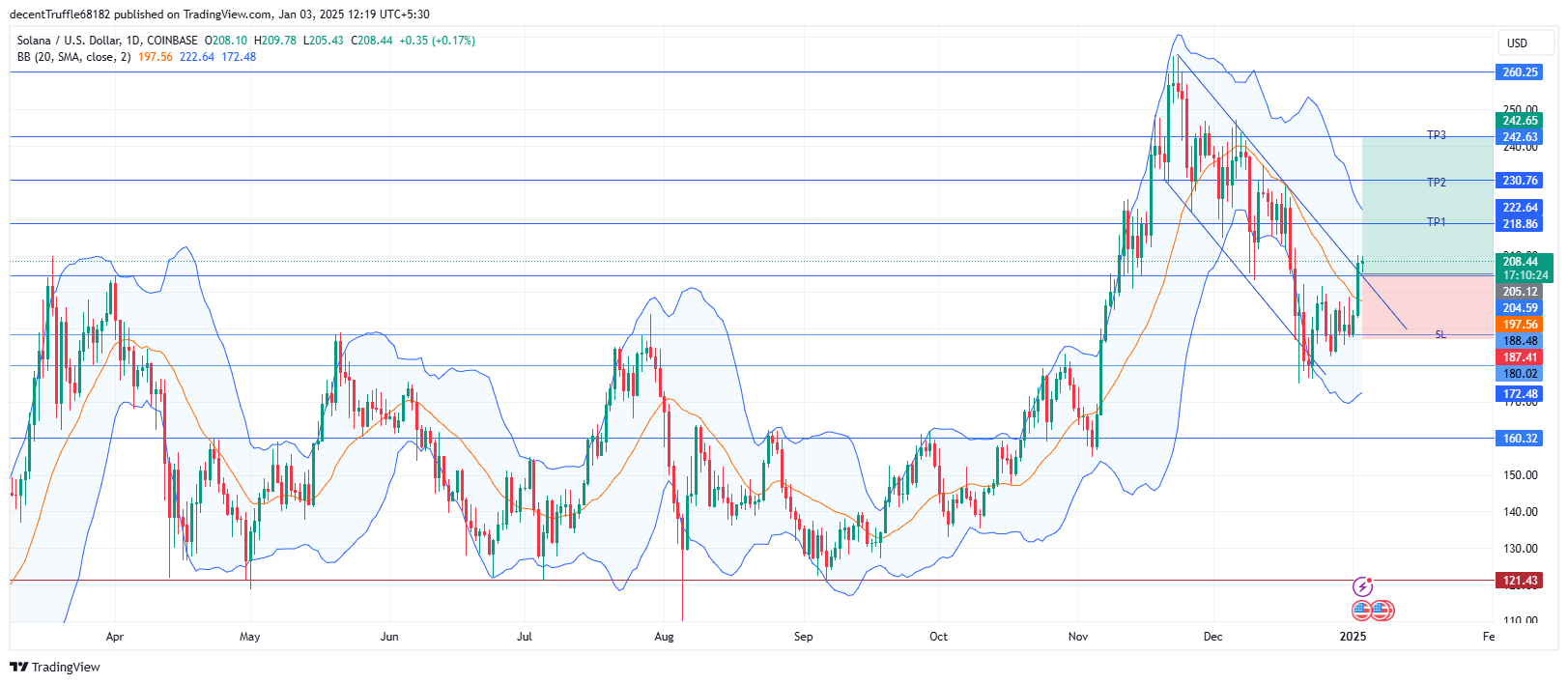The width and height of the screenshot is (1568, 684).
Task: Click the leftmost US flag economic event icon
Action: (1362, 611)
